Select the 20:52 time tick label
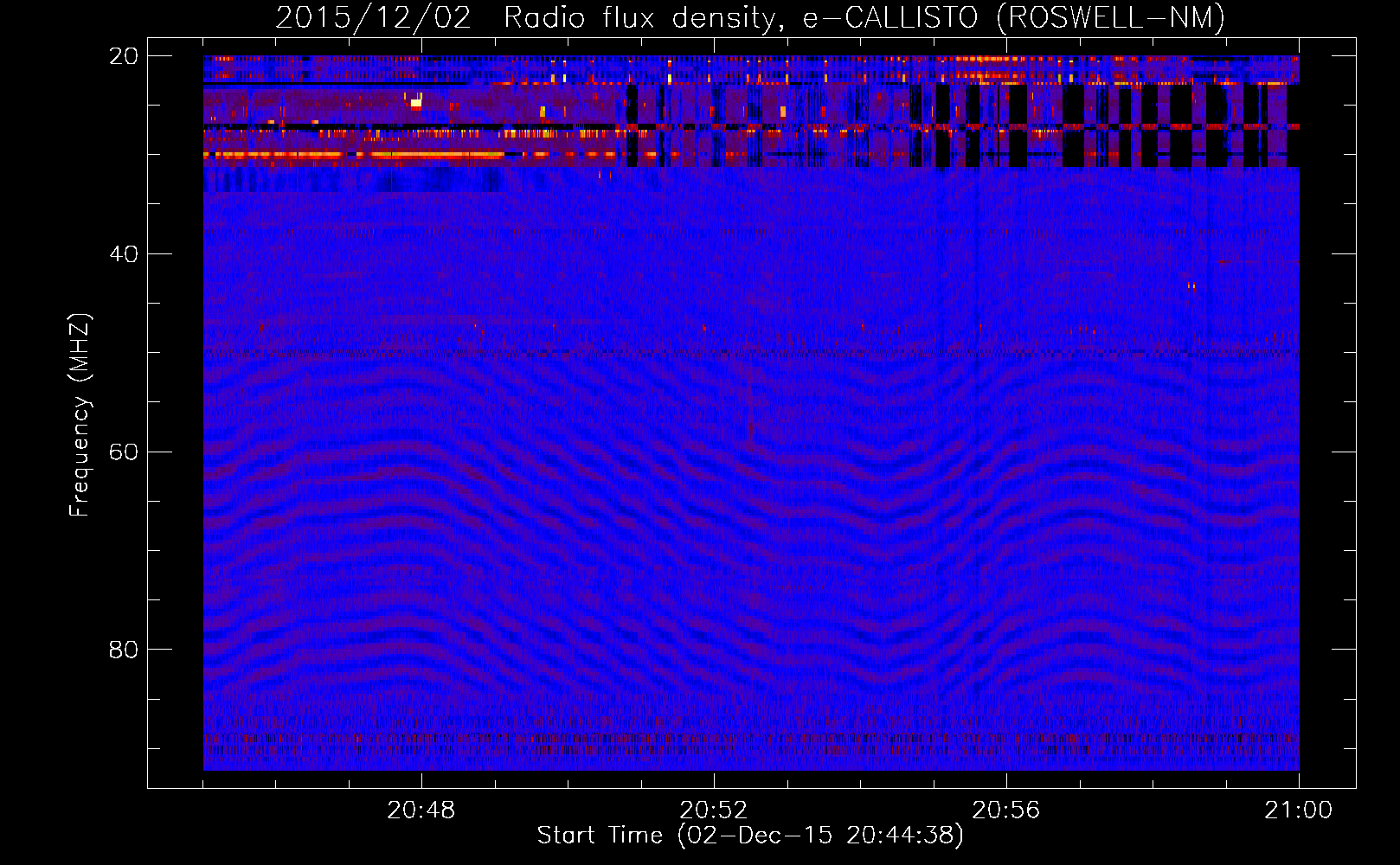This screenshot has height=865, width=1400. (x=714, y=811)
